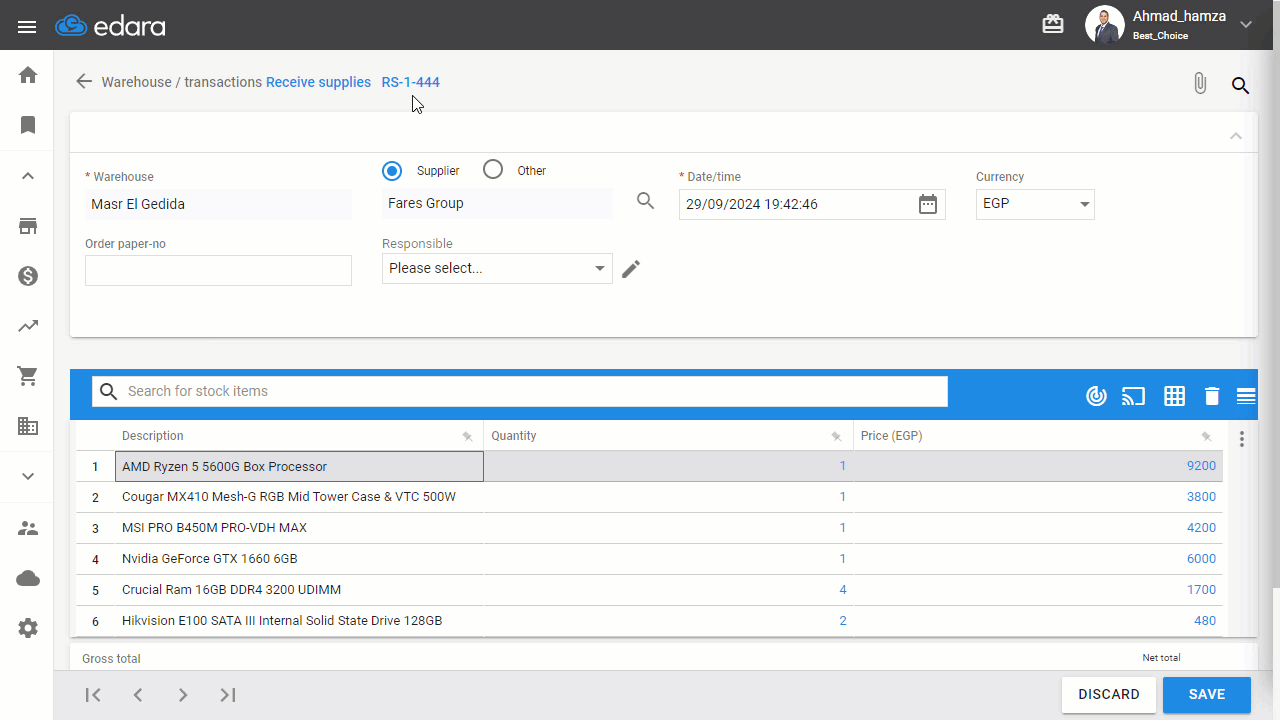Open the dollar finance icon in sidebar
The image size is (1280, 720).
point(28,276)
